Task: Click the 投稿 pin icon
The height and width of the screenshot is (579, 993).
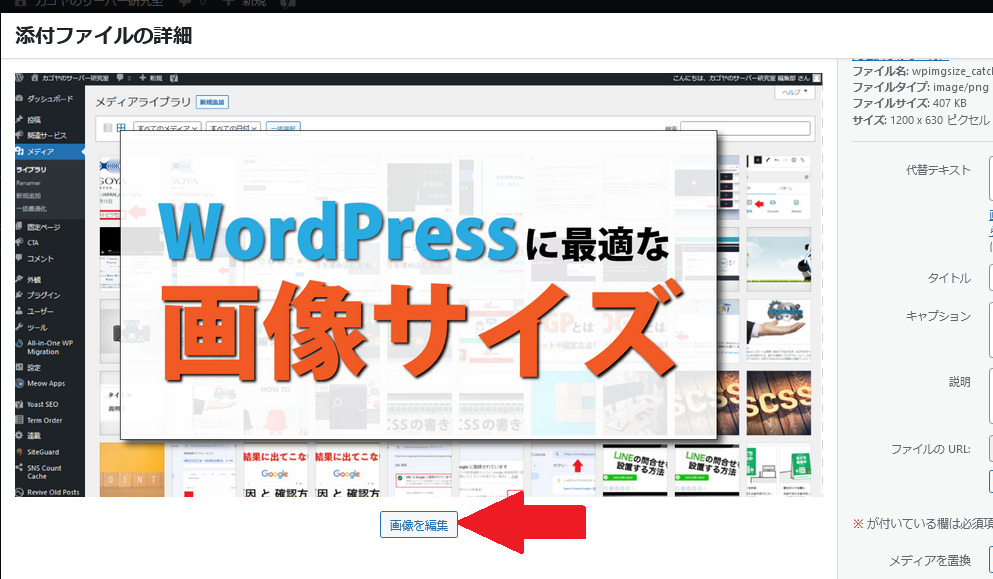Action: (x=20, y=120)
